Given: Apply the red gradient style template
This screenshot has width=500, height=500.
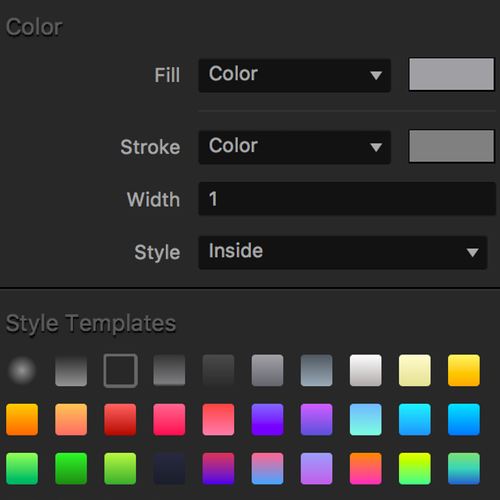Looking at the screenshot, I should pyautogui.click(x=120, y=419).
